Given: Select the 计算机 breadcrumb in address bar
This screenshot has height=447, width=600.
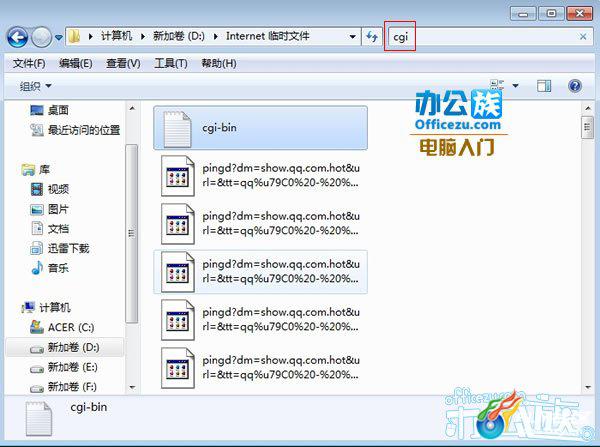Looking at the screenshot, I should [116, 36].
